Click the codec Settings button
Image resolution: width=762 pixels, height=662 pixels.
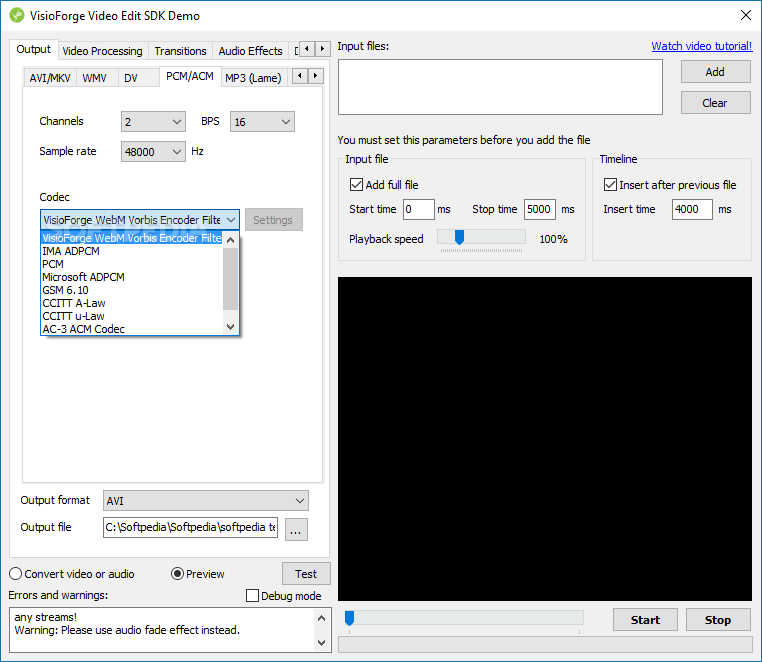click(x=274, y=220)
